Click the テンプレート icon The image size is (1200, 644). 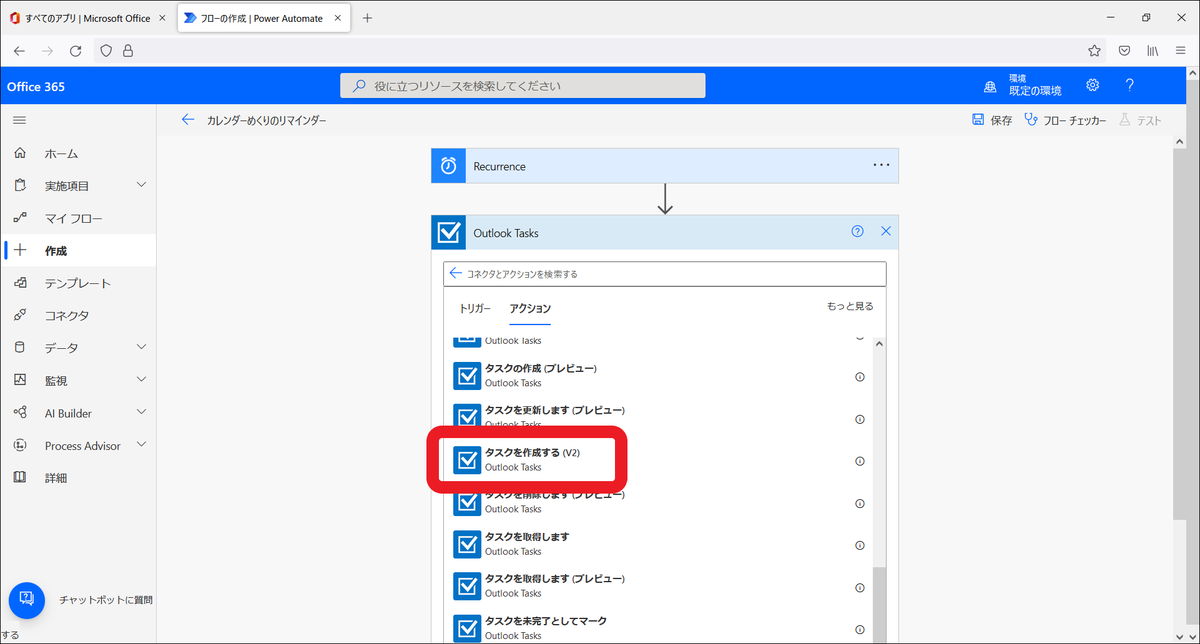[x=20, y=283]
